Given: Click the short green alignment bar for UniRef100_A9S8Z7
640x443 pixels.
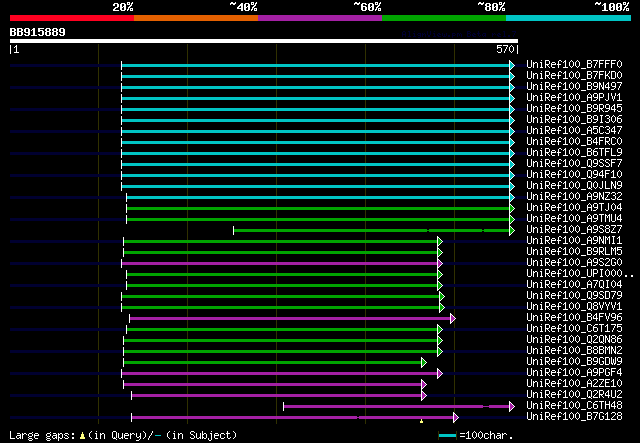Looking at the screenshot, I should click(371, 231).
